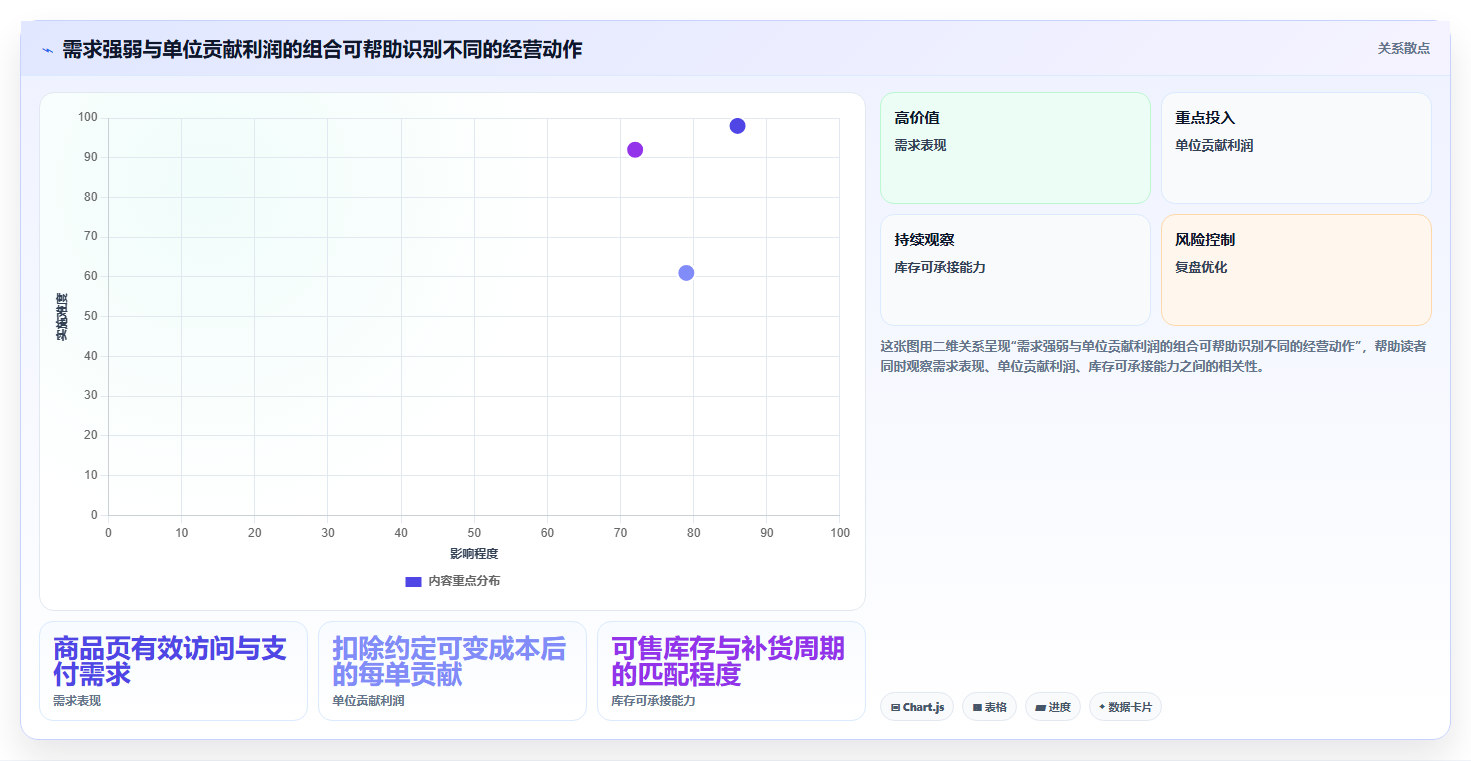Viewport: 1471px width, 761px height.
Task: Click the purple scatter point near 92
Action: tap(635, 150)
